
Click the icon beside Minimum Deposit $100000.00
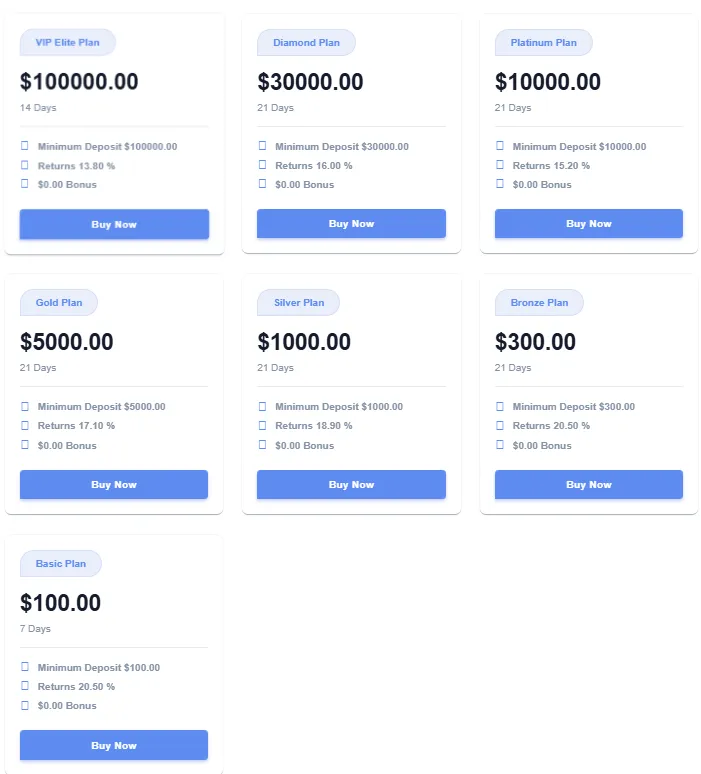click(x=25, y=146)
